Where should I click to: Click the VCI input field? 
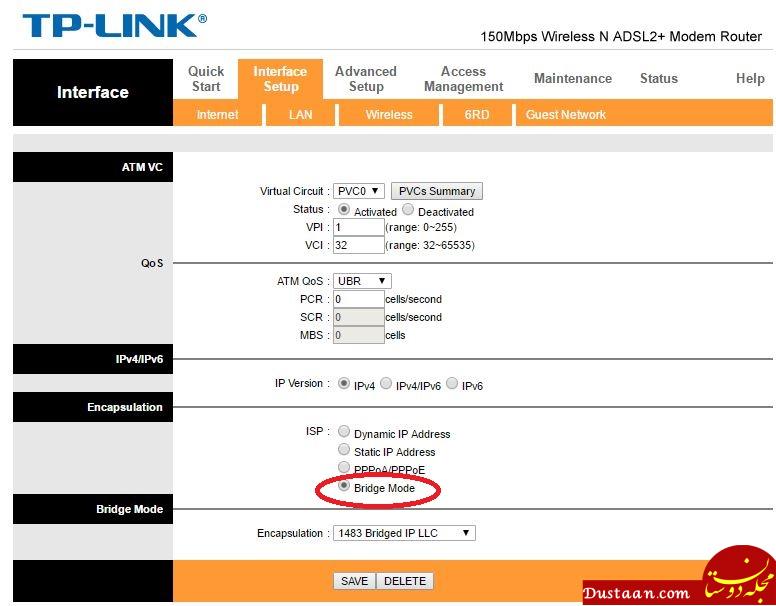click(358, 245)
